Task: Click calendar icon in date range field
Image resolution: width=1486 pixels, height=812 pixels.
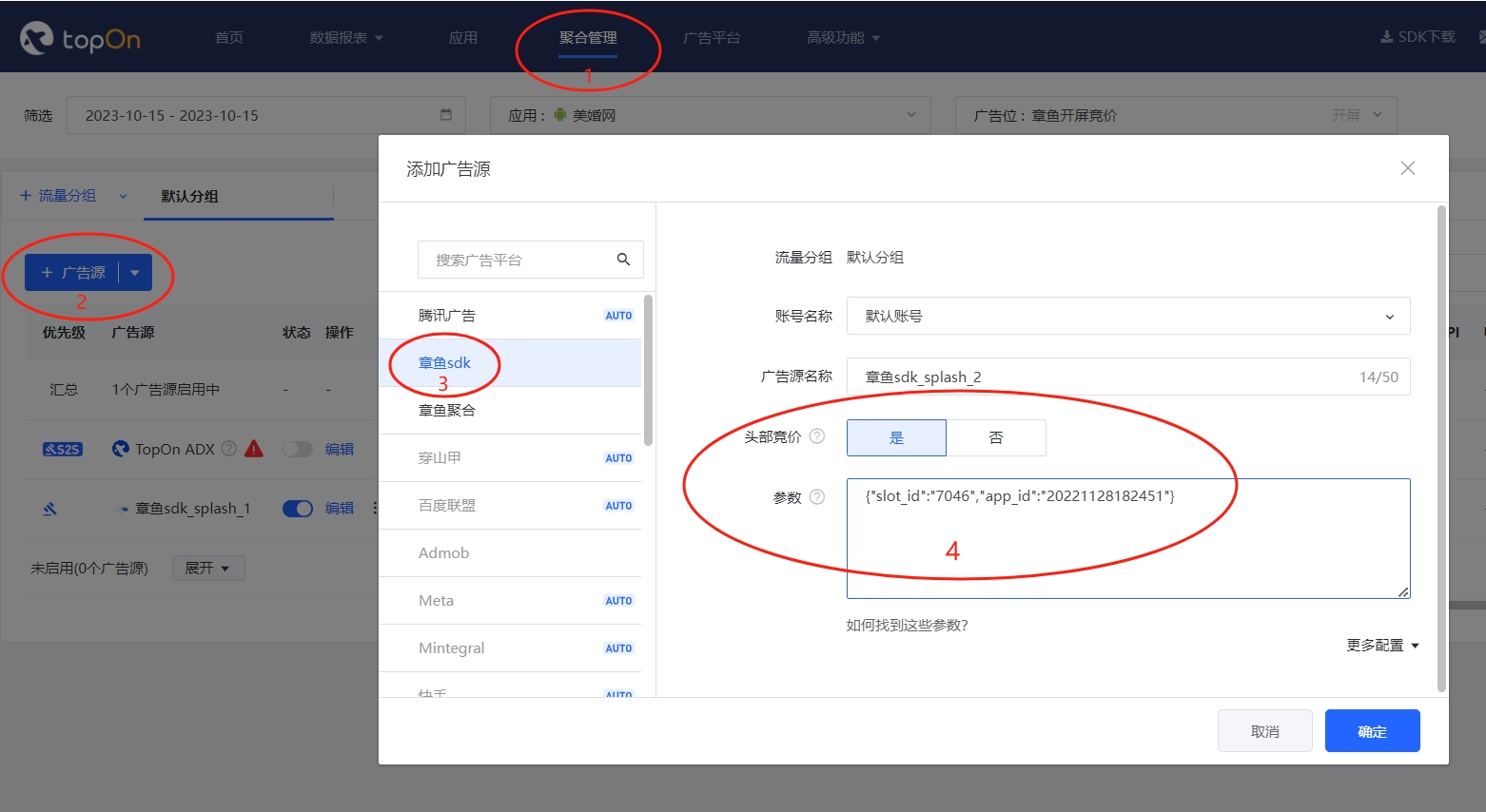Action: 445,115
